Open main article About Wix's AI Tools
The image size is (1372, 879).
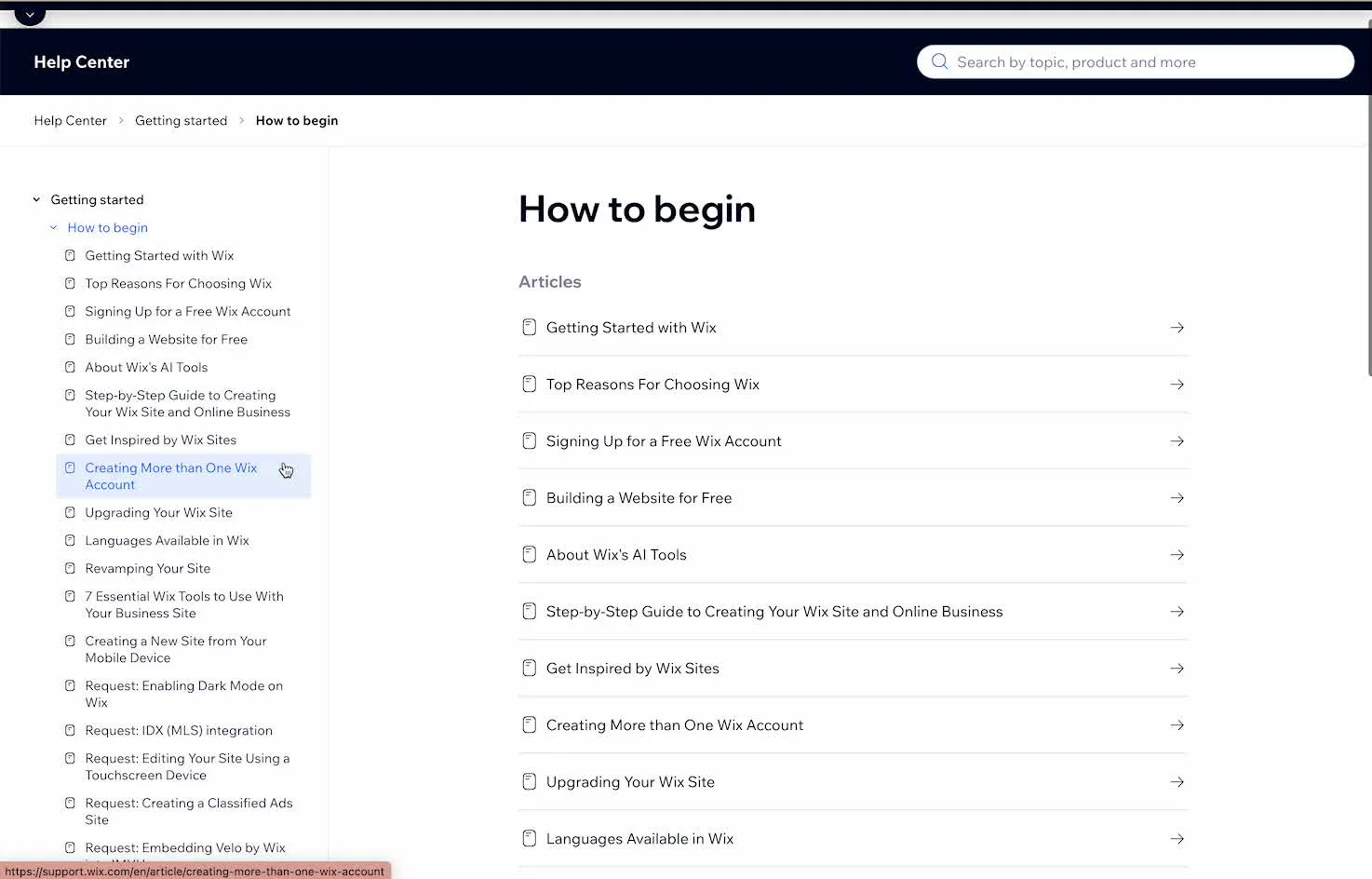pyautogui.click(x=853, y=555)
